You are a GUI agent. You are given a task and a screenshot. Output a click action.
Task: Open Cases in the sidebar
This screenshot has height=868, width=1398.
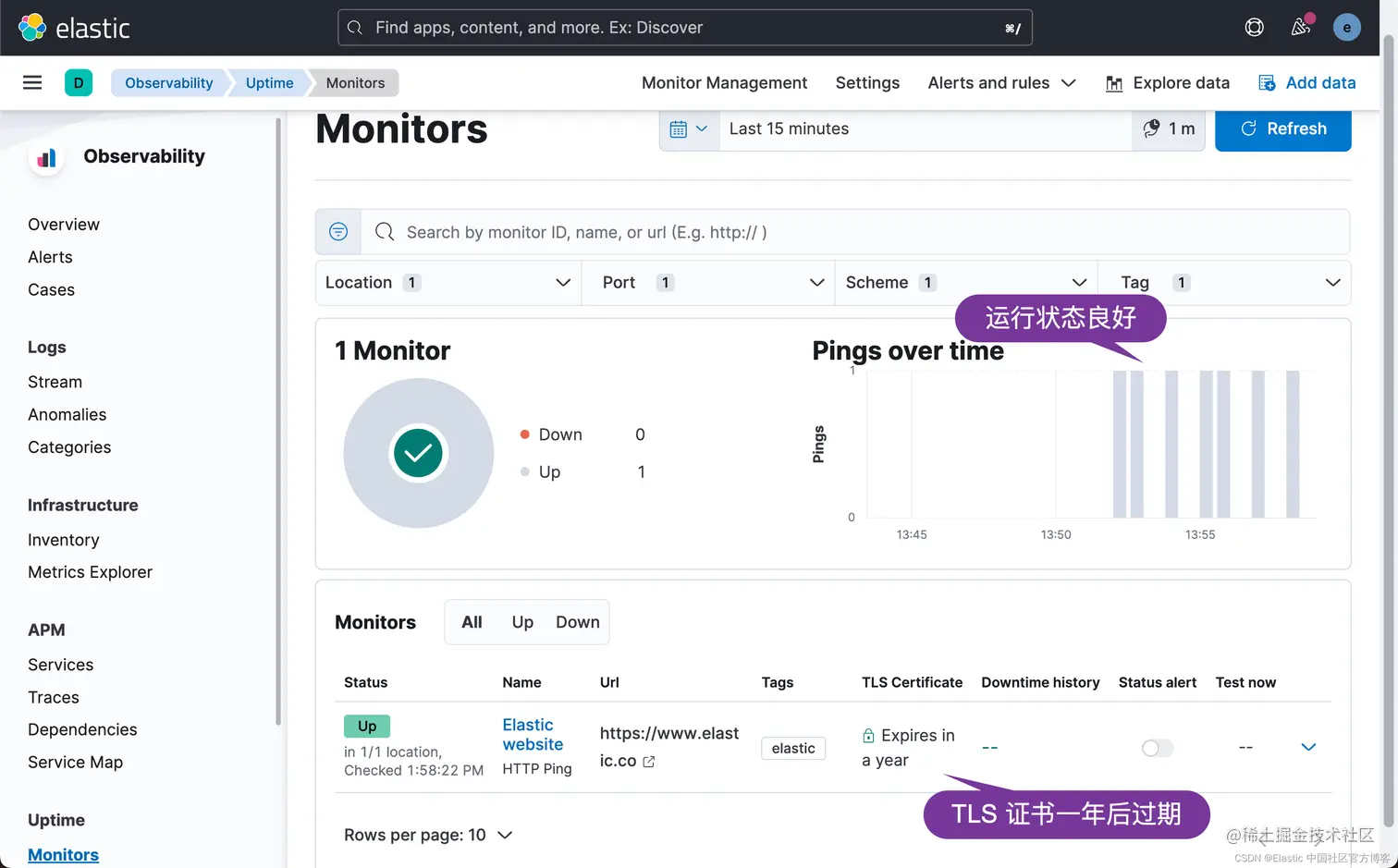pyautogui.click(x=51, y=289)
